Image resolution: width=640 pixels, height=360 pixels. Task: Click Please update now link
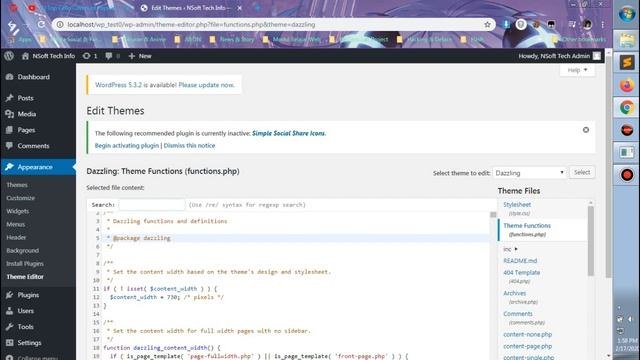click(206, 85)
